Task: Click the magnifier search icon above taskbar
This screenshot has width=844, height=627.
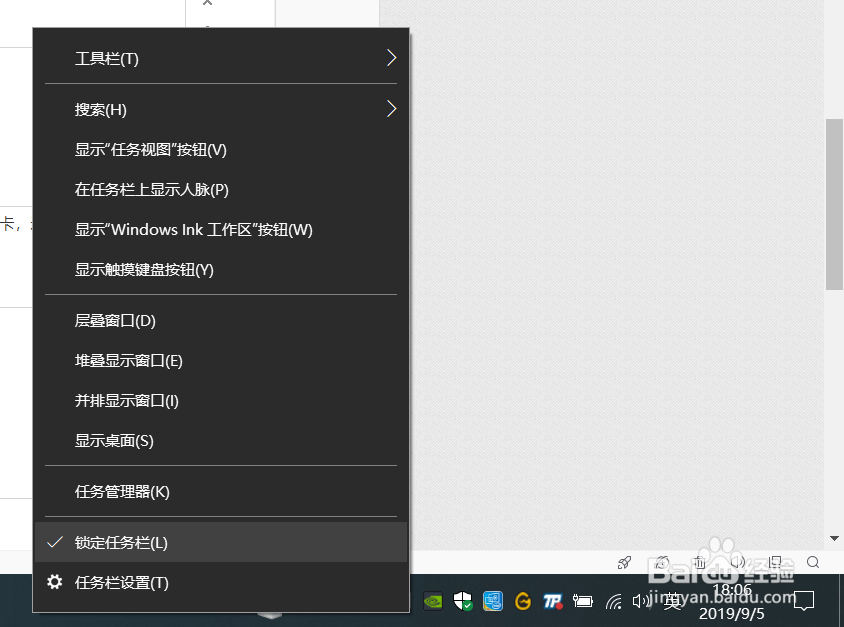Action: pyautogui.click(x=812, y=562)
